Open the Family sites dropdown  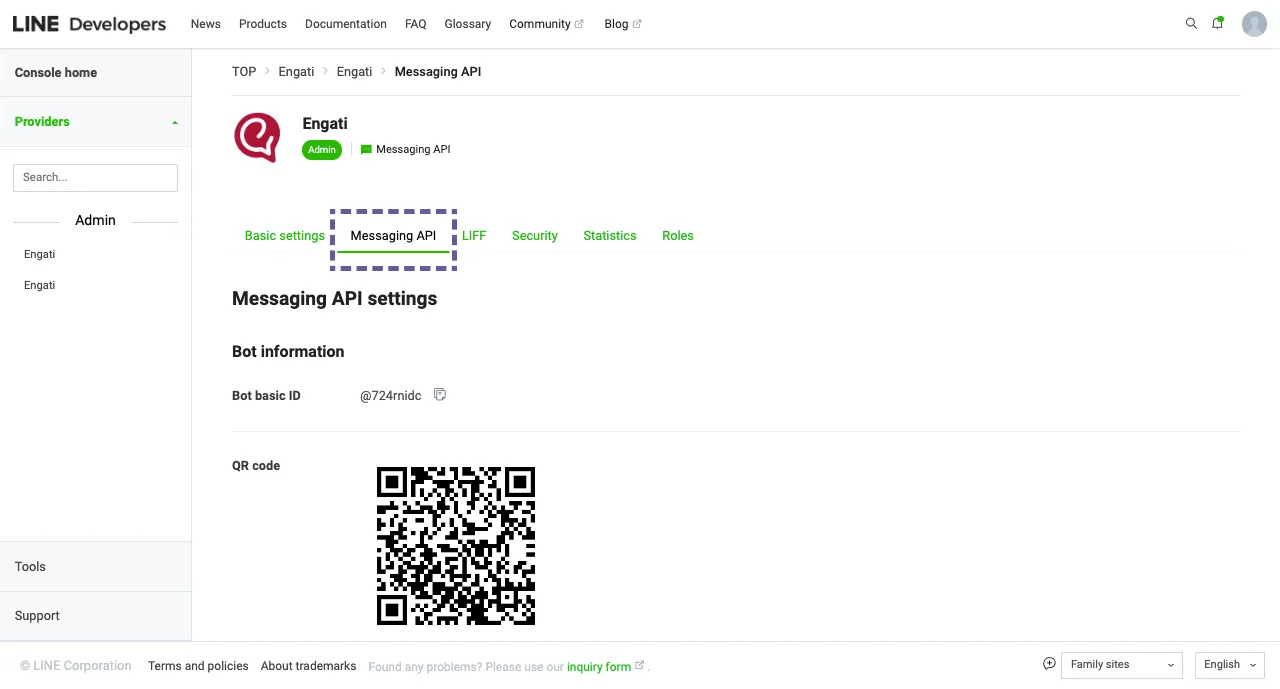tap(1121, 665)
